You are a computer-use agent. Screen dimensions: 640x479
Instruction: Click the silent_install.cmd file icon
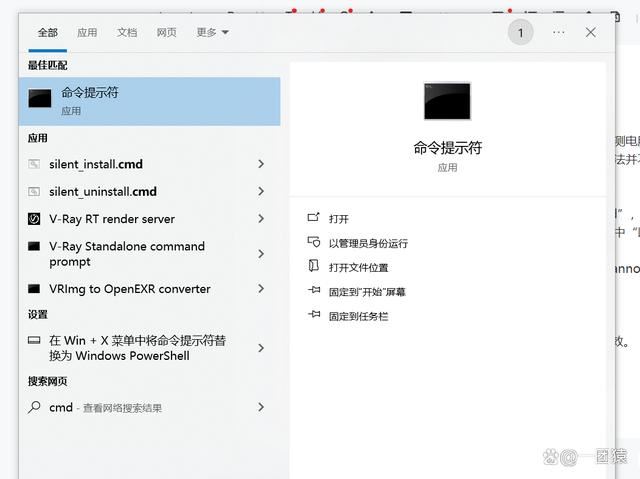34,164
